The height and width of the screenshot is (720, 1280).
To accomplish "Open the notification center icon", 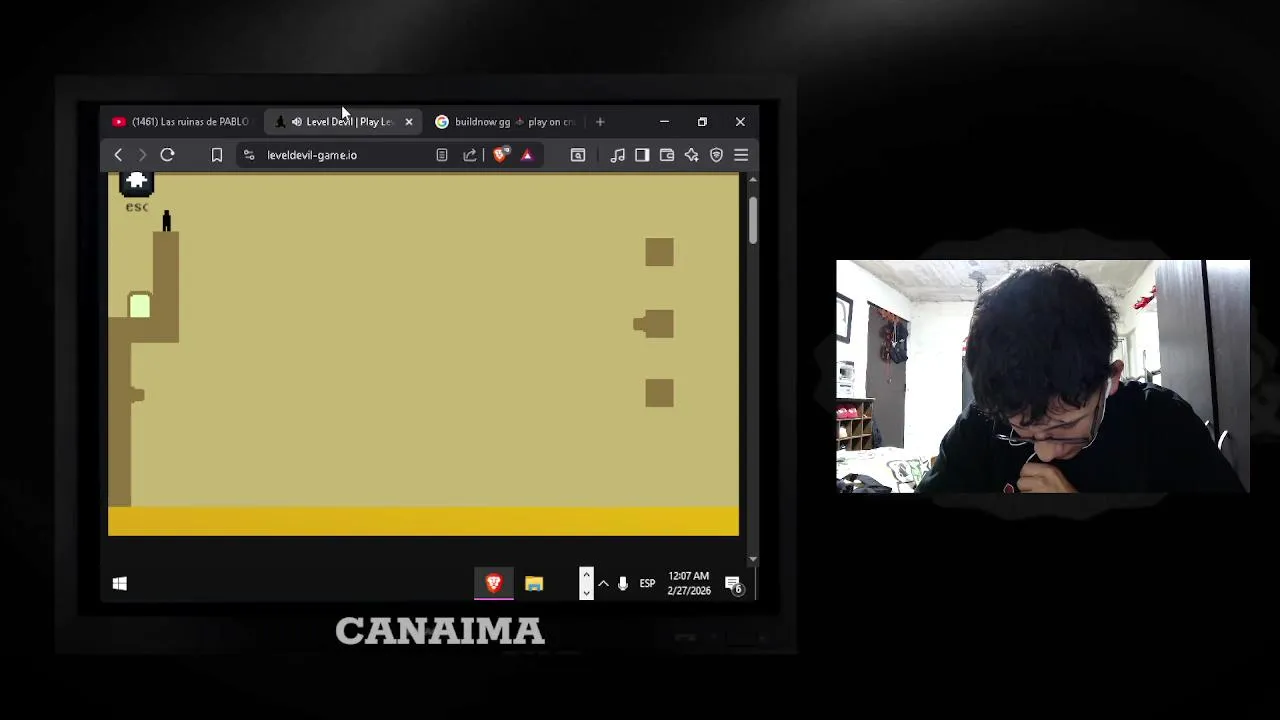I will click(734, 585).
